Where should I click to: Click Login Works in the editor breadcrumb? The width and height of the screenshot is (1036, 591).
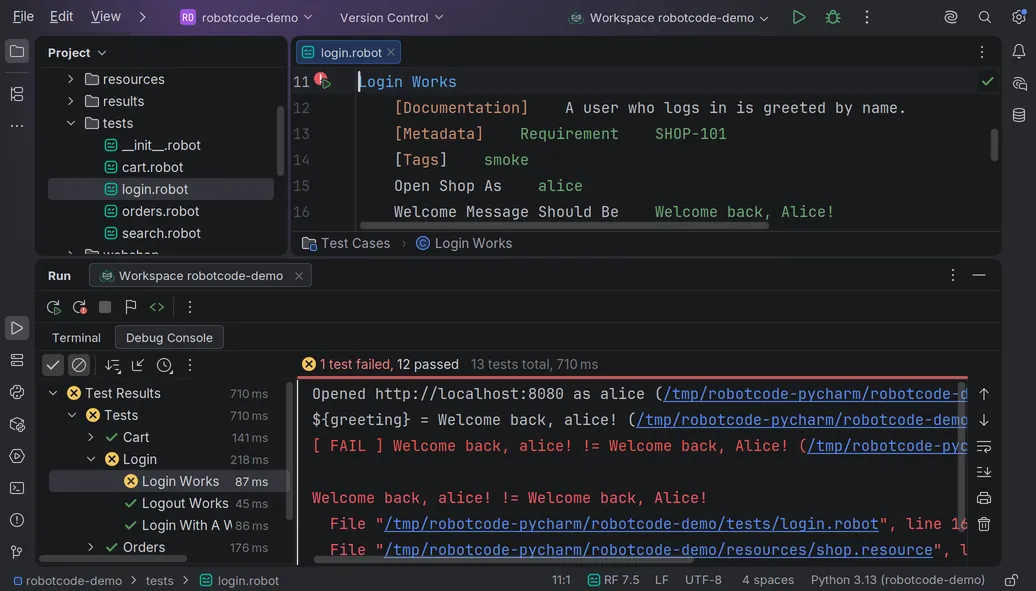point(464,243)
